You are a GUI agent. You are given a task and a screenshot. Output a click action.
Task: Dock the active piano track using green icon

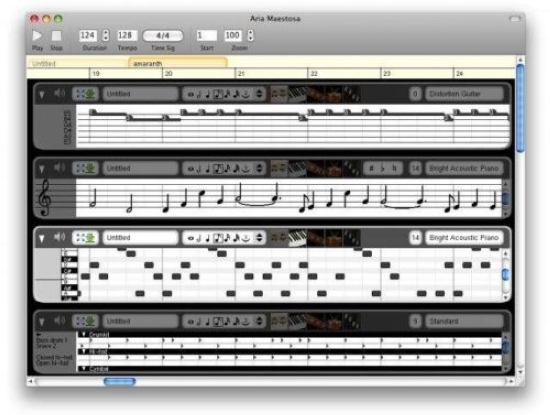click(x=91, y=237)
